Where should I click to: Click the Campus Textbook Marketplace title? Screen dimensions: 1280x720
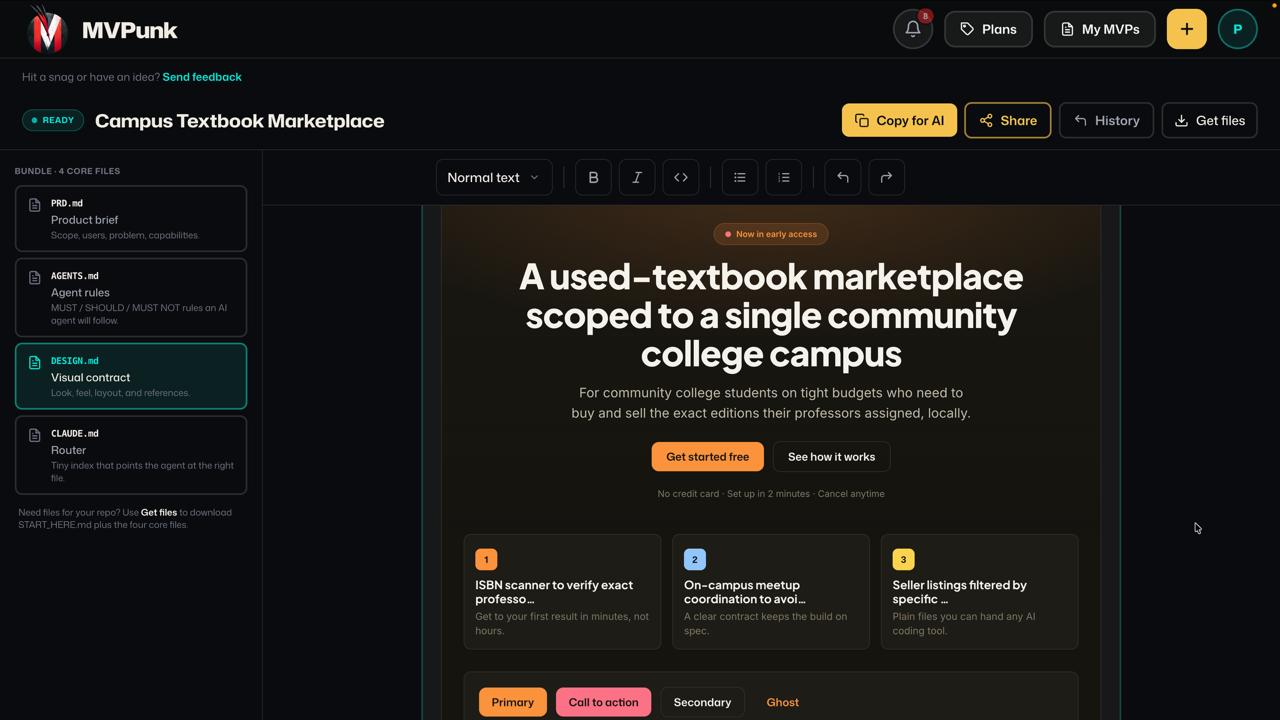(239, 120)
